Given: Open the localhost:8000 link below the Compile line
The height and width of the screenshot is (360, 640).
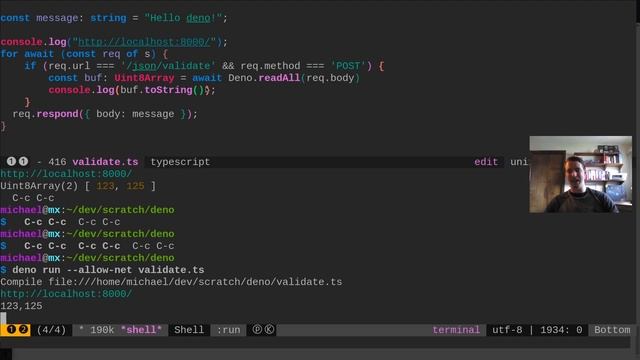Looking at the screenshot, I should [x=66, y=294].
